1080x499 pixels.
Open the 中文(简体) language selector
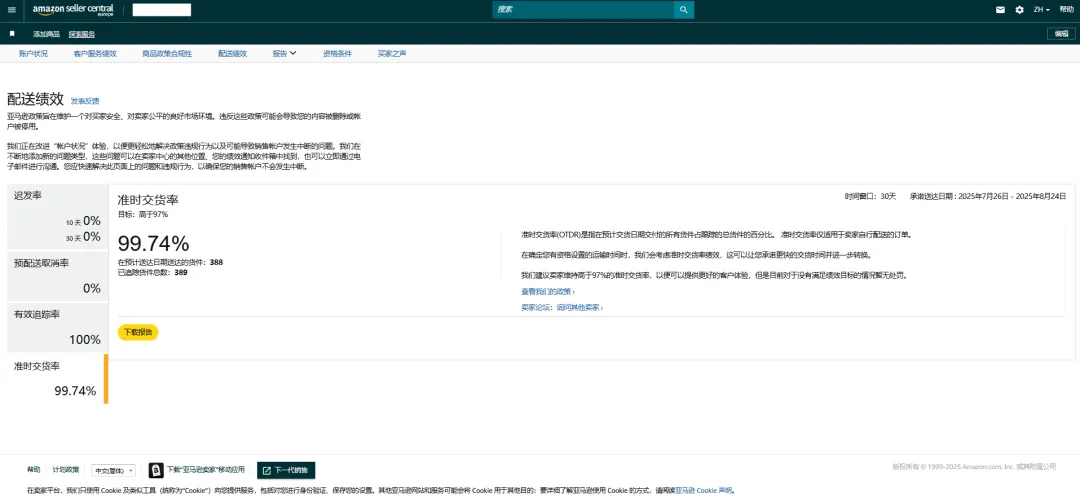(114, 470)
